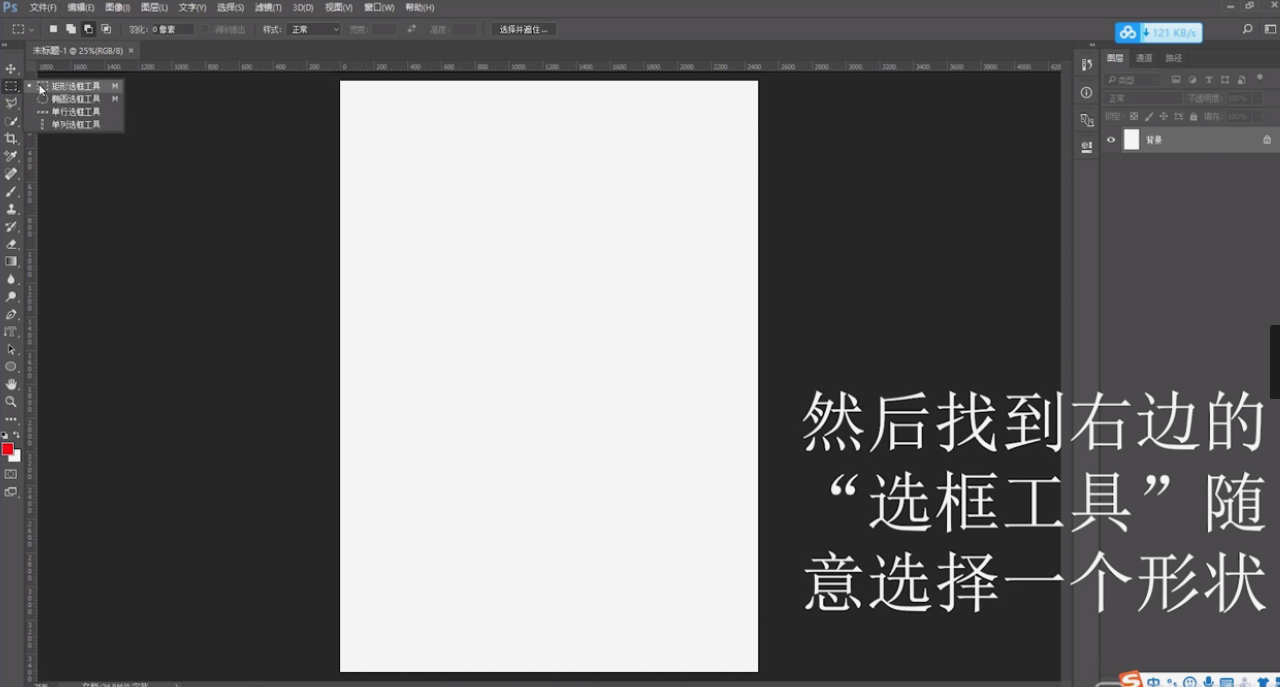Viewport: 1280px width, 687px height.
Task: Toggle lock transparent pixels in Layers panel
Action: (x=1134, y=116)
